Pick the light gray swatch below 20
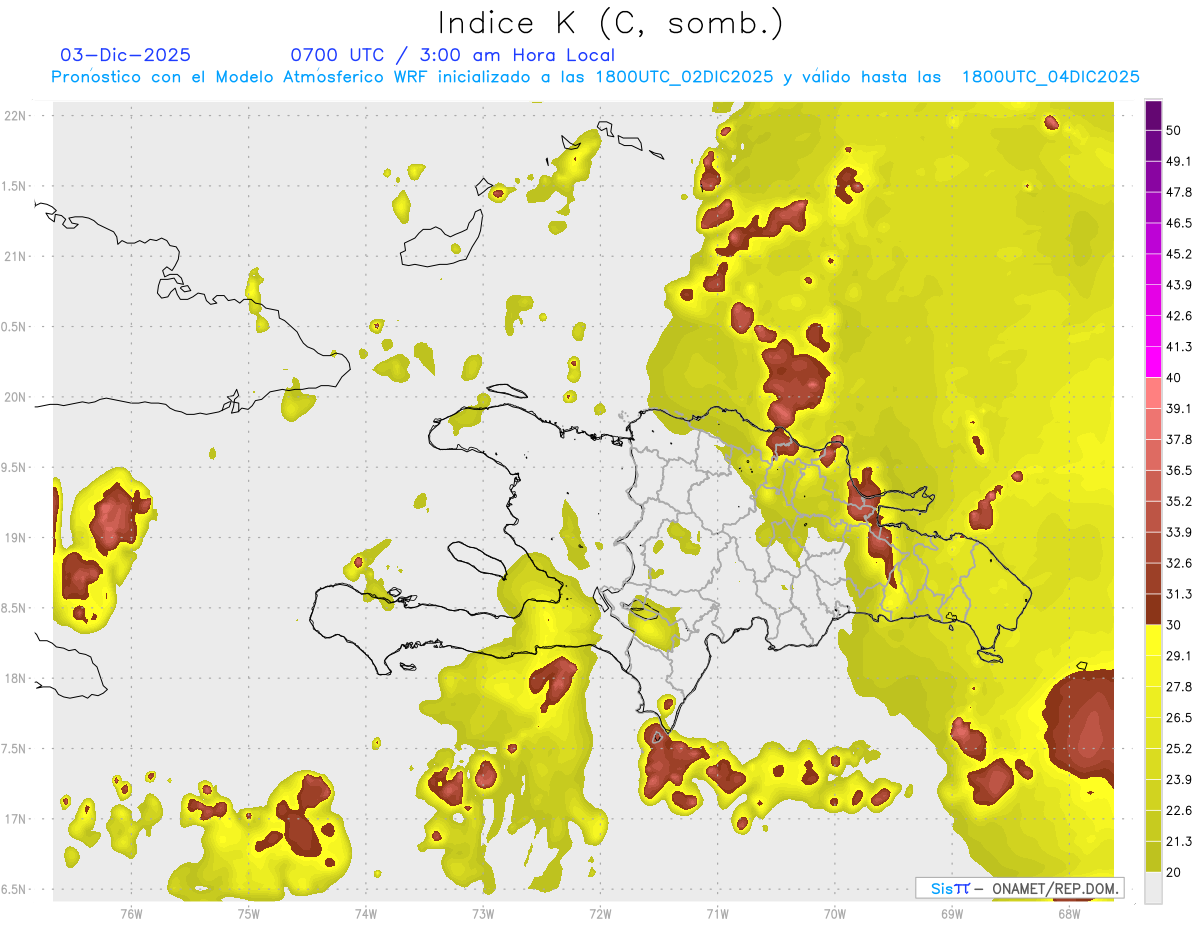The image size is (1200, 927). click(x=1153, y=888)
